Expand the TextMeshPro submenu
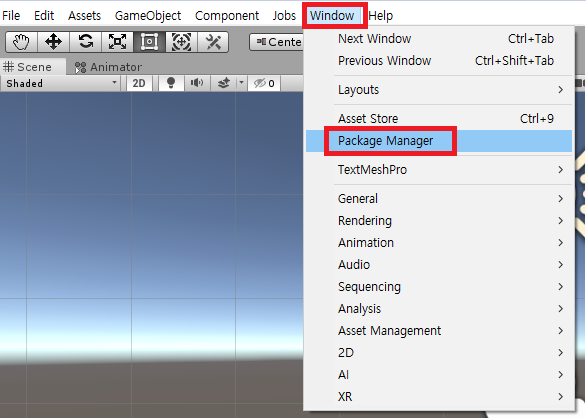This screenshot has width=586, height=418. pyautogui.click(x=439, y=170)
